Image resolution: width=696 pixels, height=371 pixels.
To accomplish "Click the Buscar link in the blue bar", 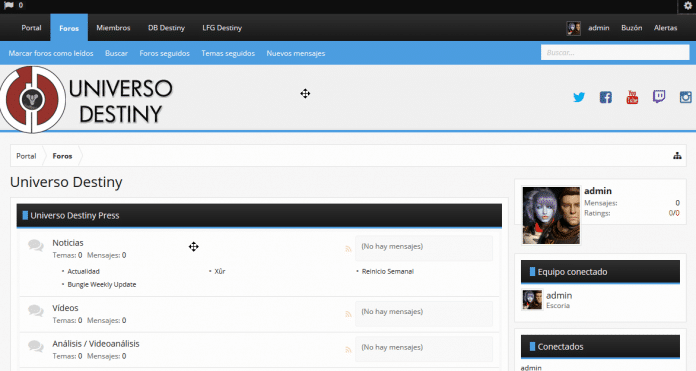I will (x=116, y=53).
